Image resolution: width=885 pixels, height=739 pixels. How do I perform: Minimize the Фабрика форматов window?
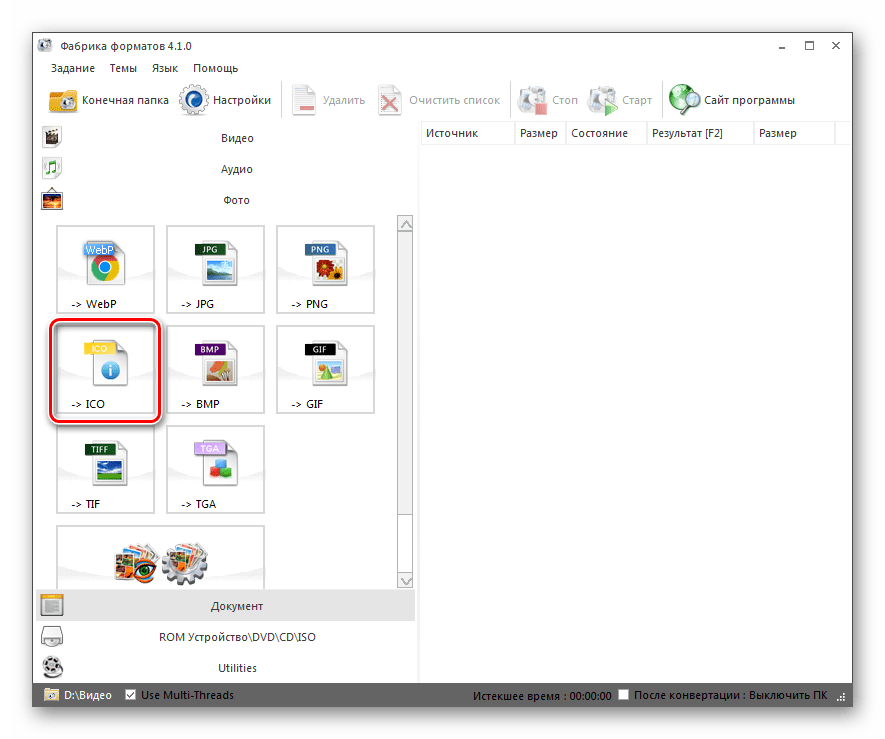point(782,46)
